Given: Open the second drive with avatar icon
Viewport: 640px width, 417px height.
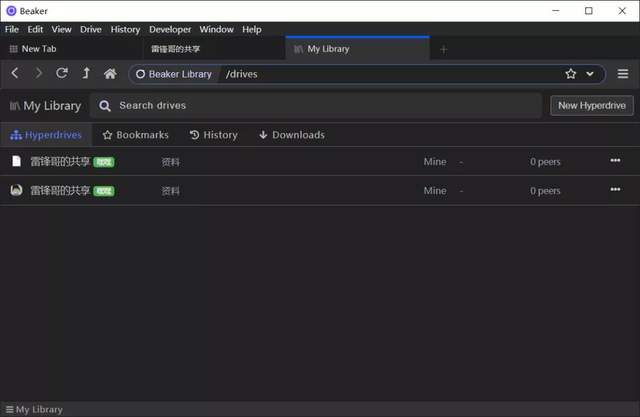Looking at the screenshot, I should coord(16,190).
